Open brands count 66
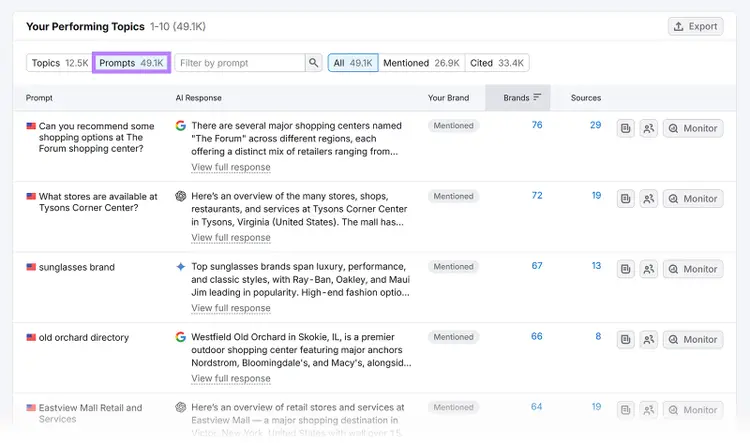The height and width of the screenshot is (443, 750). tap(537, 336)
